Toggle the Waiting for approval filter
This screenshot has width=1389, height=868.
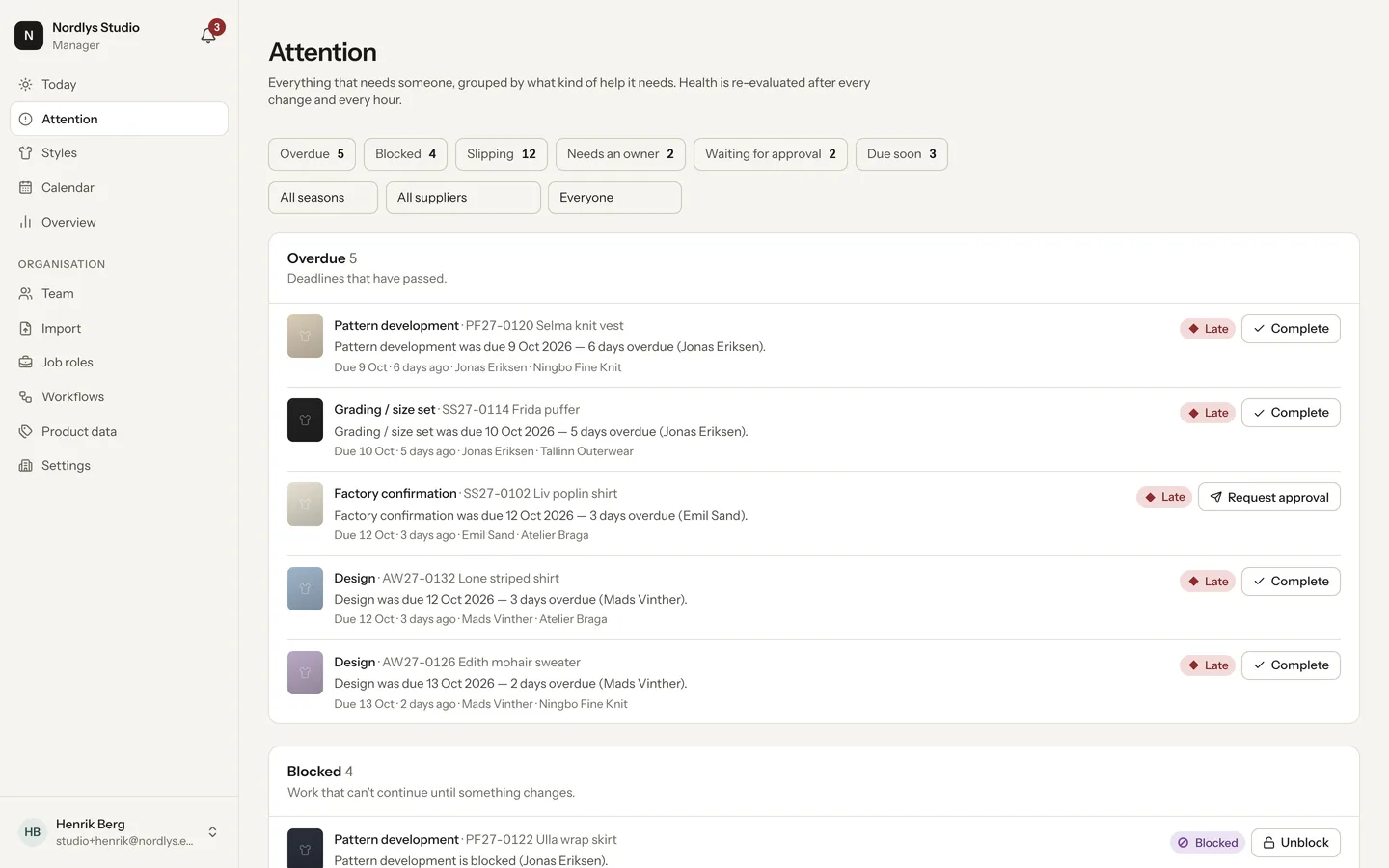(771, 154)
